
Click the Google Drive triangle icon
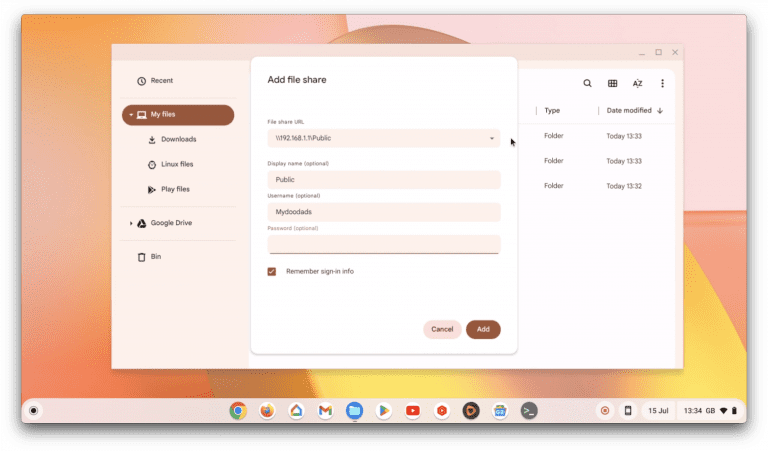142,224
